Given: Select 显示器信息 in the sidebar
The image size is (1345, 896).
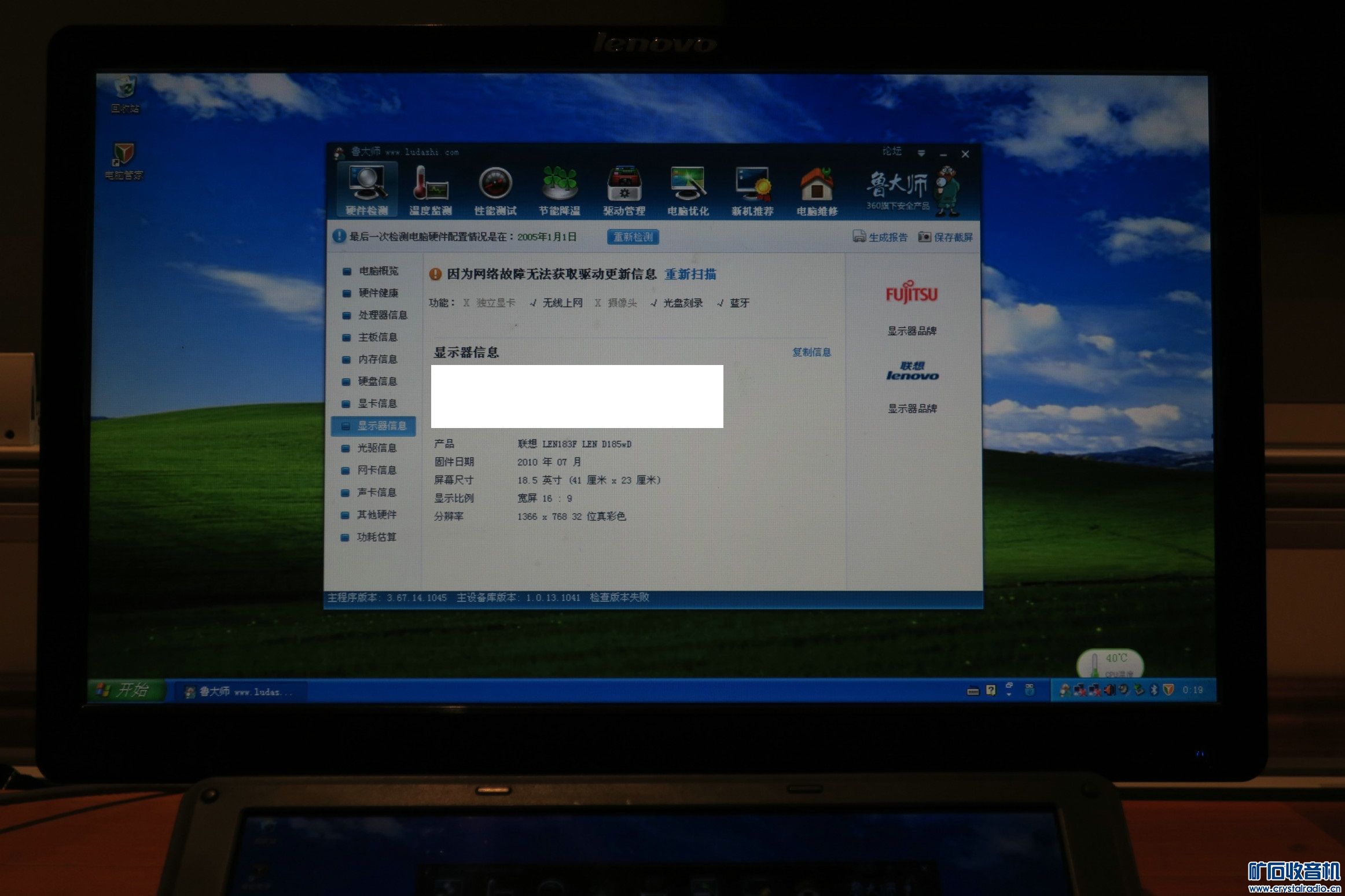Looking at the screenshot, I should pyautogui.click(x=374, y=426).
